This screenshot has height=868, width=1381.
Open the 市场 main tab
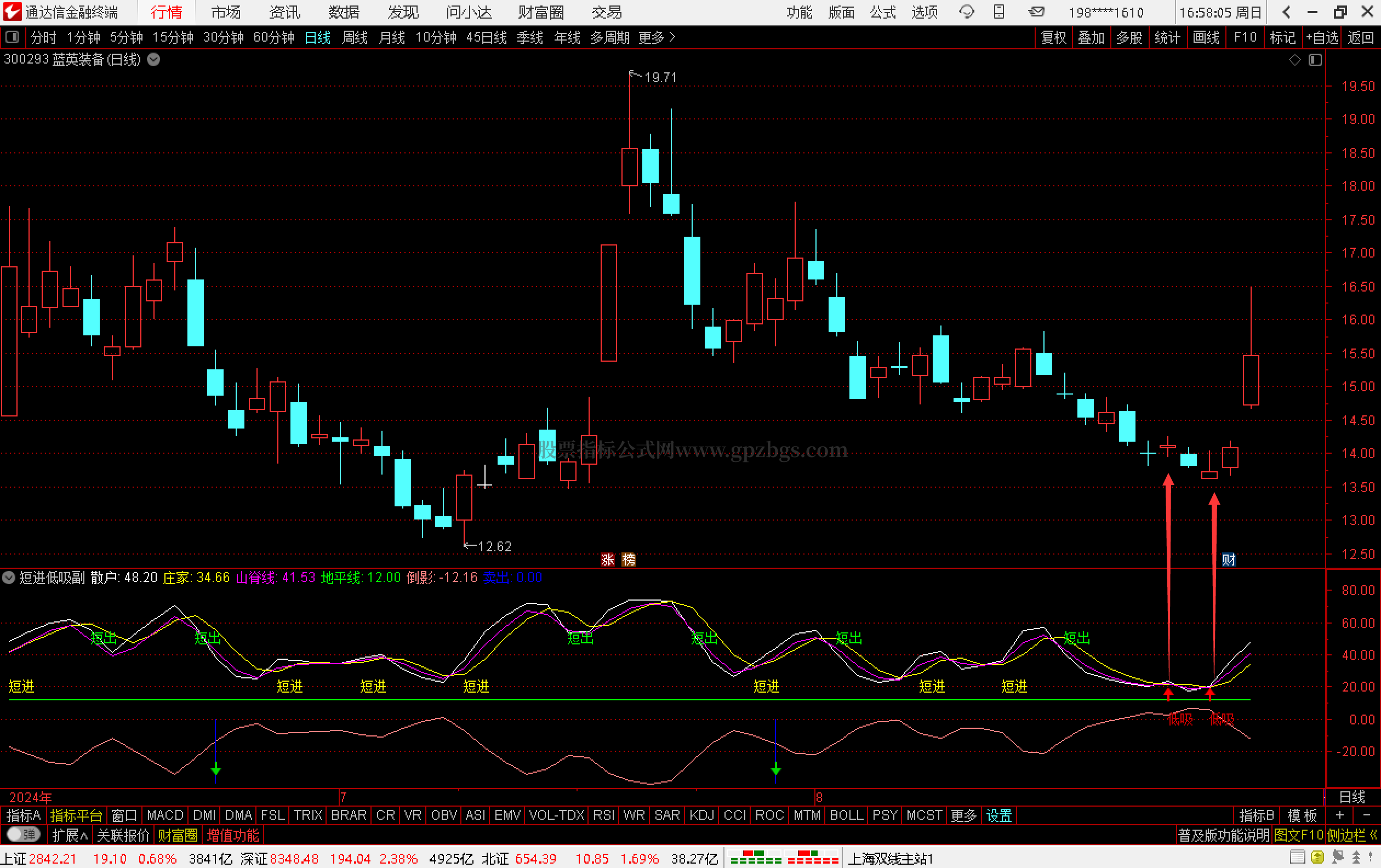(225, 12)
